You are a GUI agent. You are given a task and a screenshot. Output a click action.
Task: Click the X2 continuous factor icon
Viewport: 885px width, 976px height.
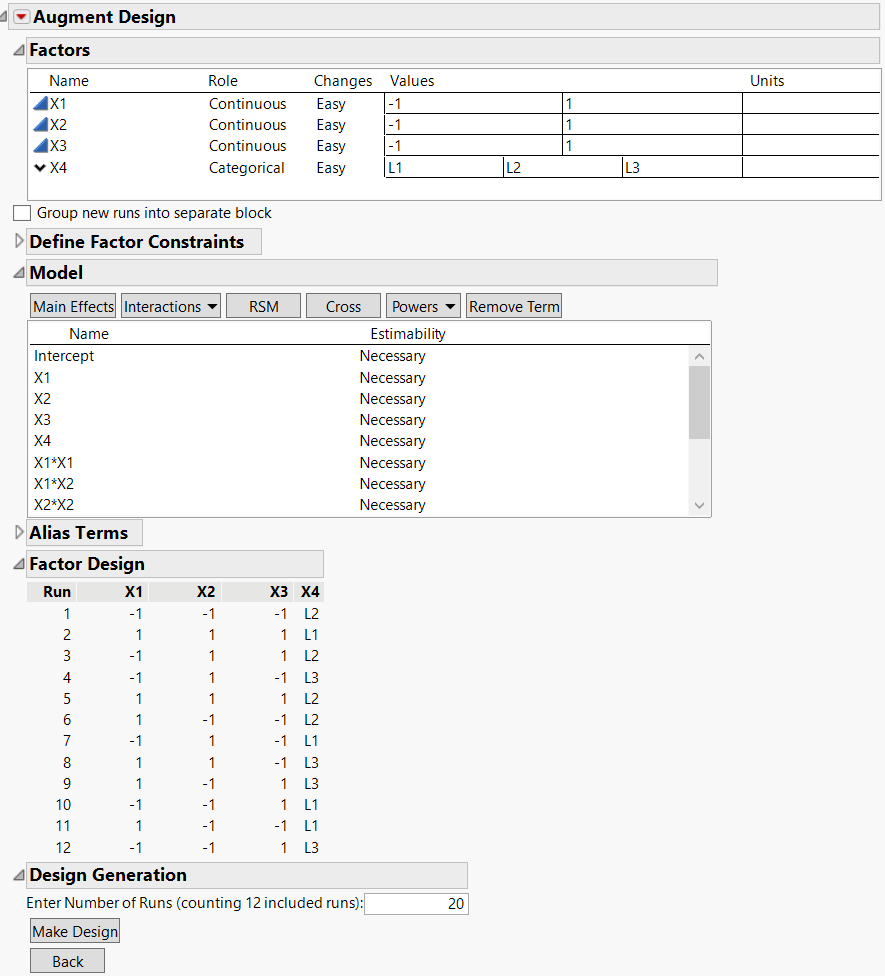[x=40, y=124]
